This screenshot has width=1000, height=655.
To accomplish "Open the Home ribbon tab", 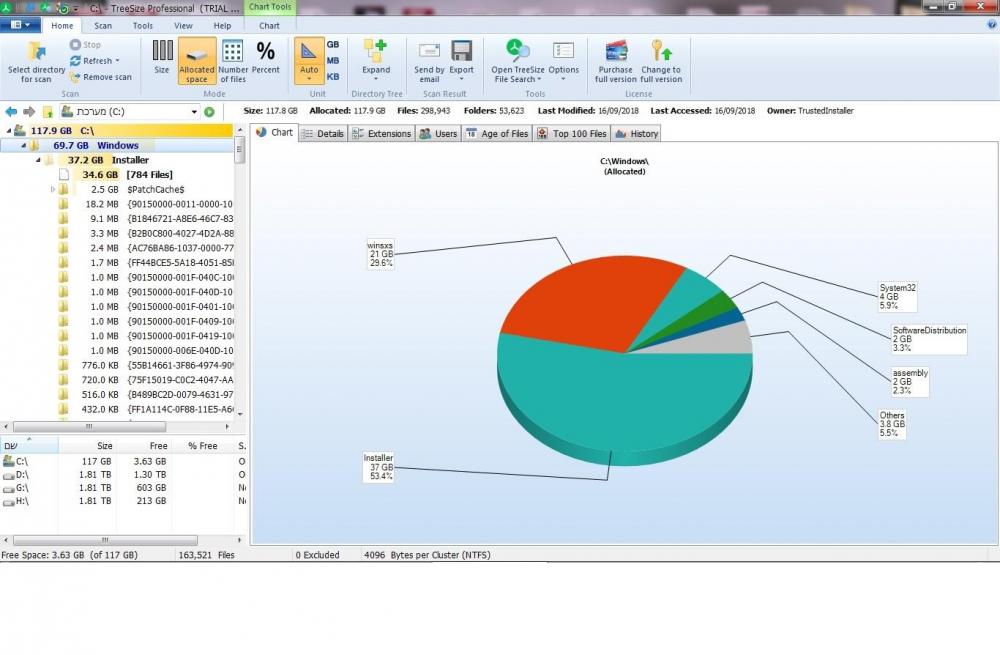I will click(x=62, y=26).
